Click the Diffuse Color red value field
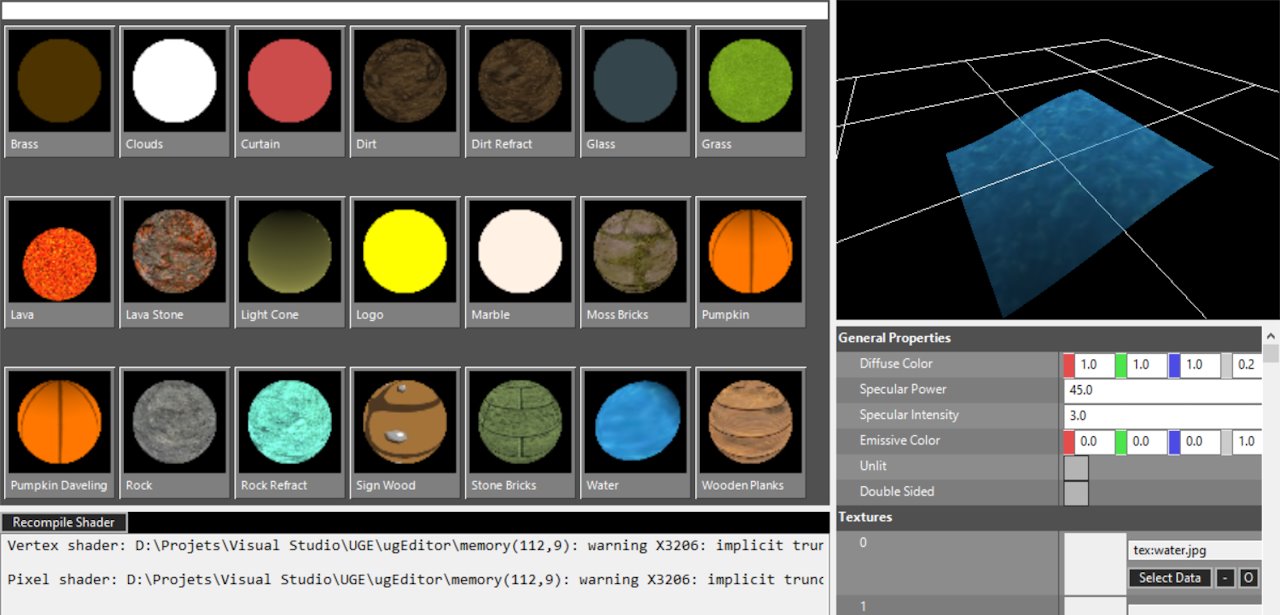The height and width of the screenshot is (615, 1280). coord(1095,365)
